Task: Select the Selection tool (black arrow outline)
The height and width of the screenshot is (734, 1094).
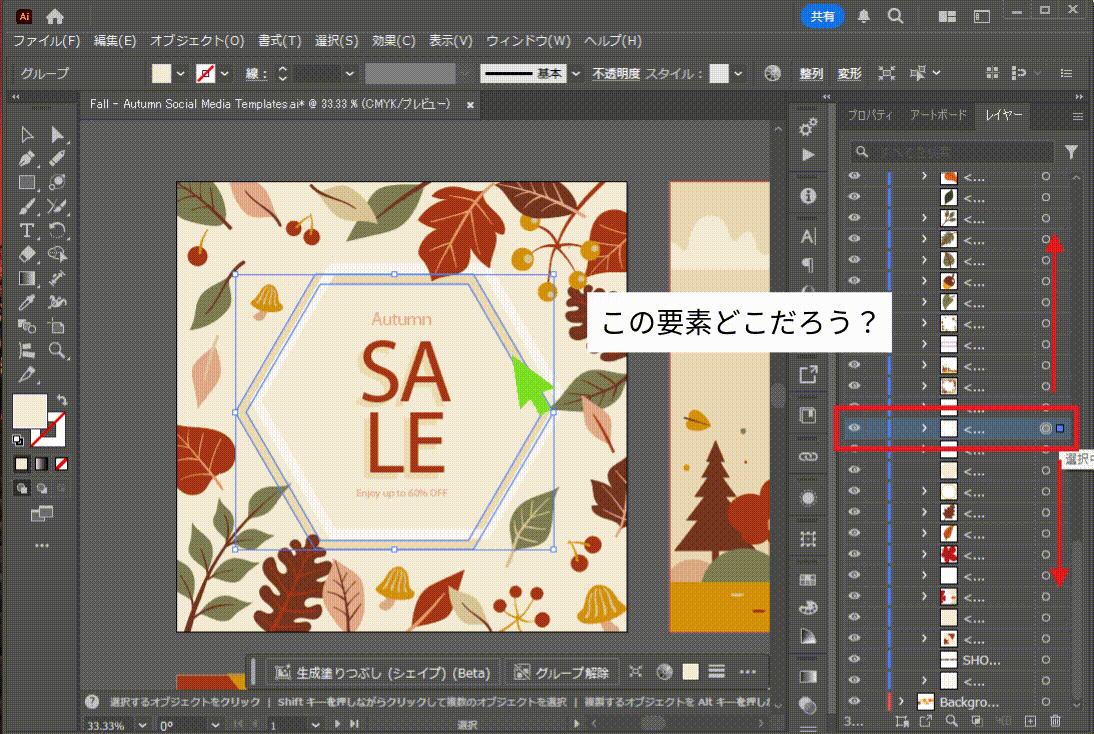Action: tap(27, 134)
